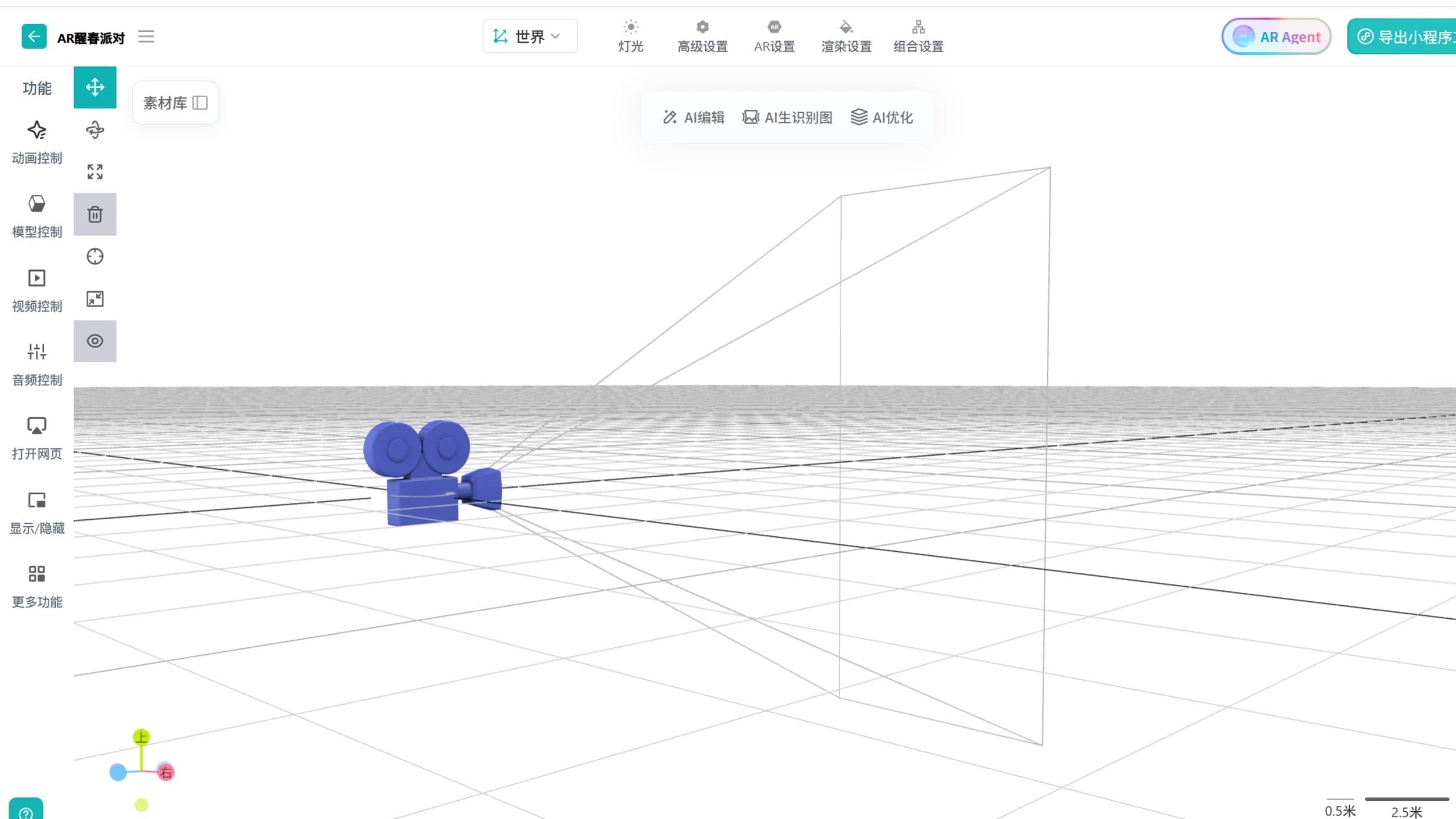Select the move (translate) tool

click(x=95, y=88)
